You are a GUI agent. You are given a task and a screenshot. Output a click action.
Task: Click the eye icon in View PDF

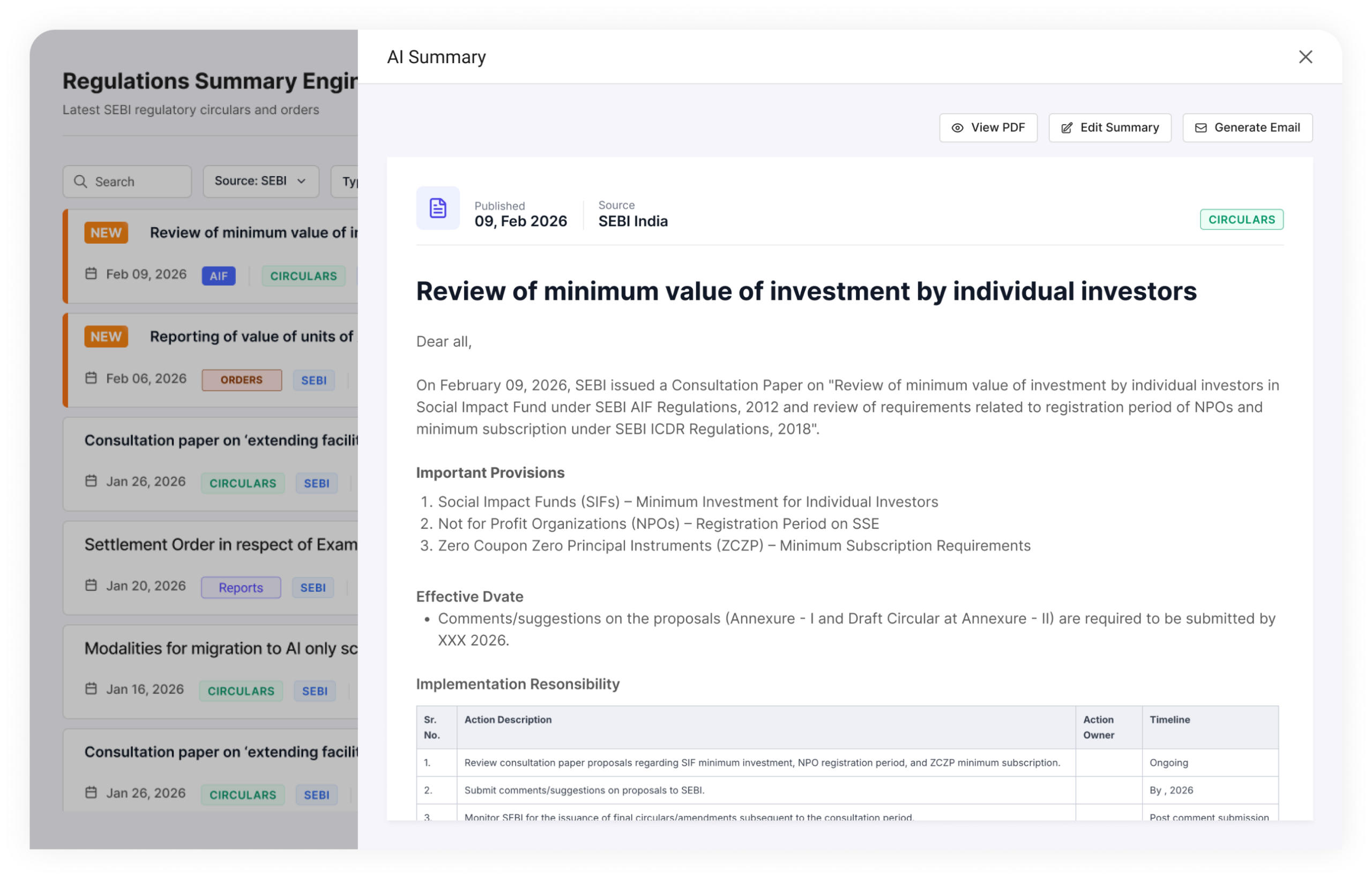[958, 128]
